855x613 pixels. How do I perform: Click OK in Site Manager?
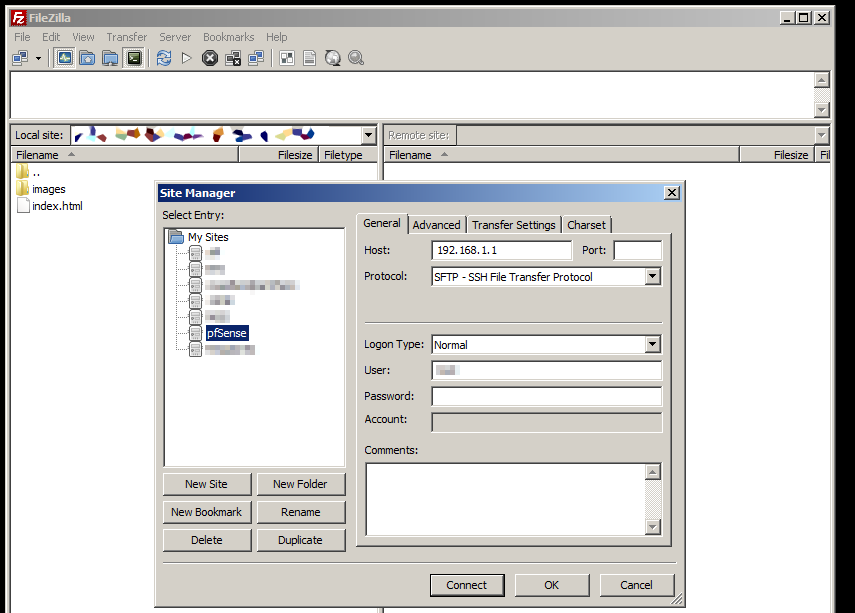(552, 585)
